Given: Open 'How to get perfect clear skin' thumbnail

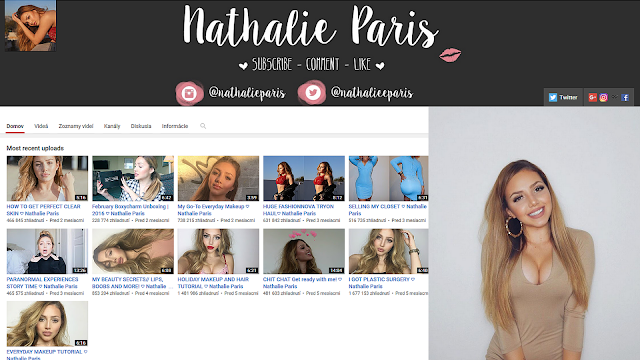Looking at the screenshot, I should click(x=47, y=178).
